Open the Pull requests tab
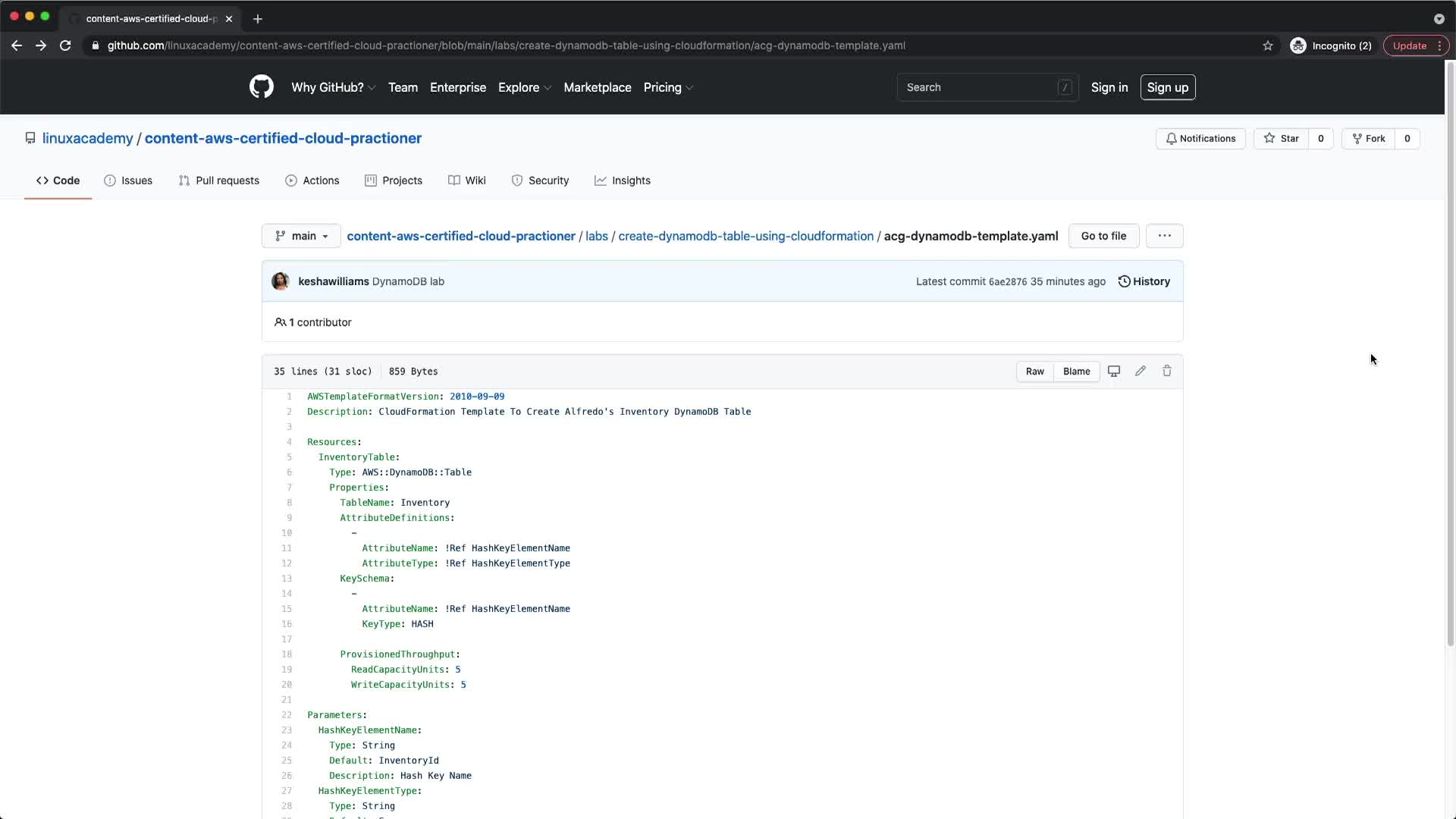Image resolution: width=1456 pixels, height=819 pixels. tap(218, 180)
